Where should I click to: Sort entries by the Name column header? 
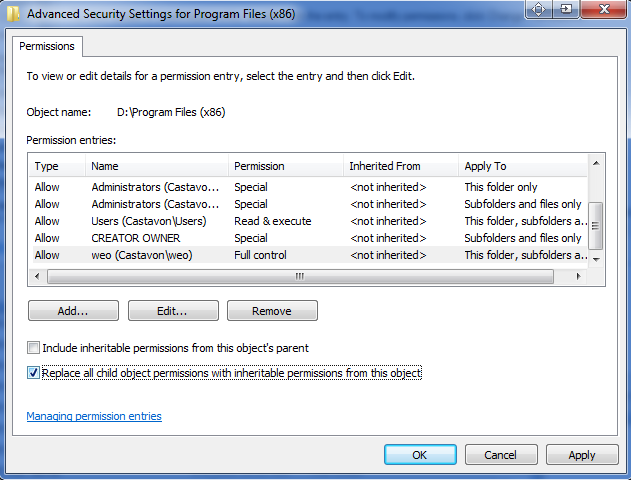tap(157, 166)
